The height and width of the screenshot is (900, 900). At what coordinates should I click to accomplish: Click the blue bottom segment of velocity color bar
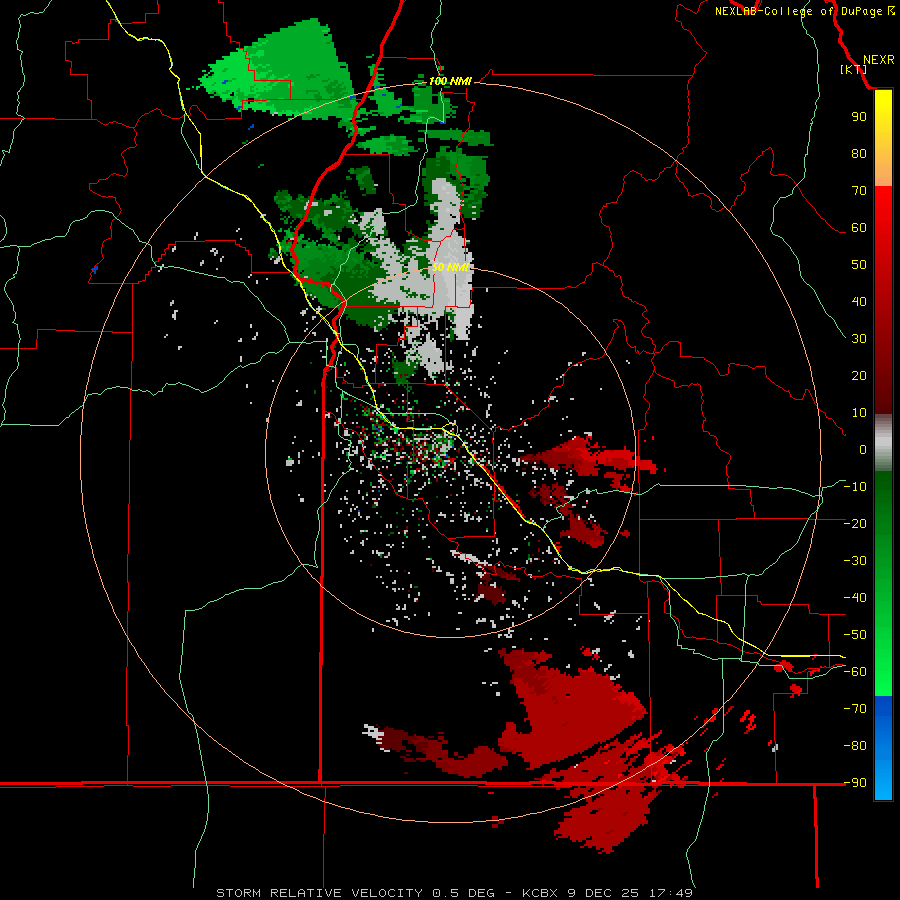tap(883, 747)
